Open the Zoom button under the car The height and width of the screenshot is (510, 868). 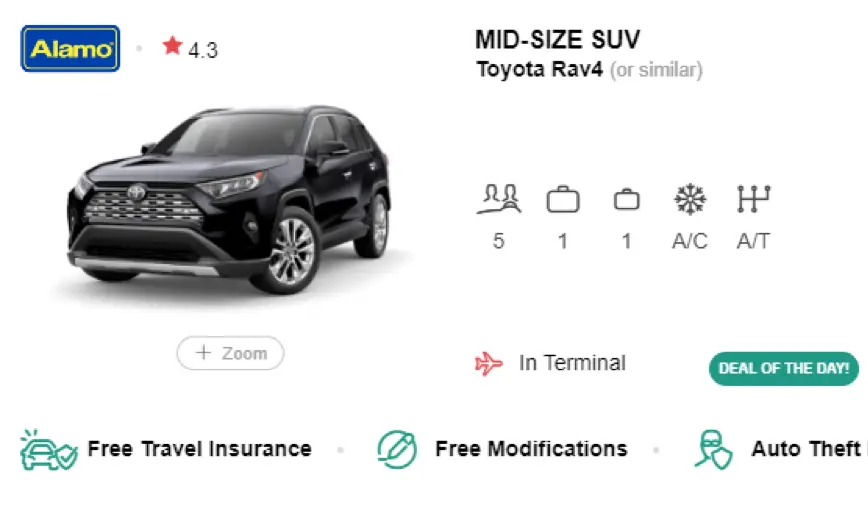coord(230,353)
